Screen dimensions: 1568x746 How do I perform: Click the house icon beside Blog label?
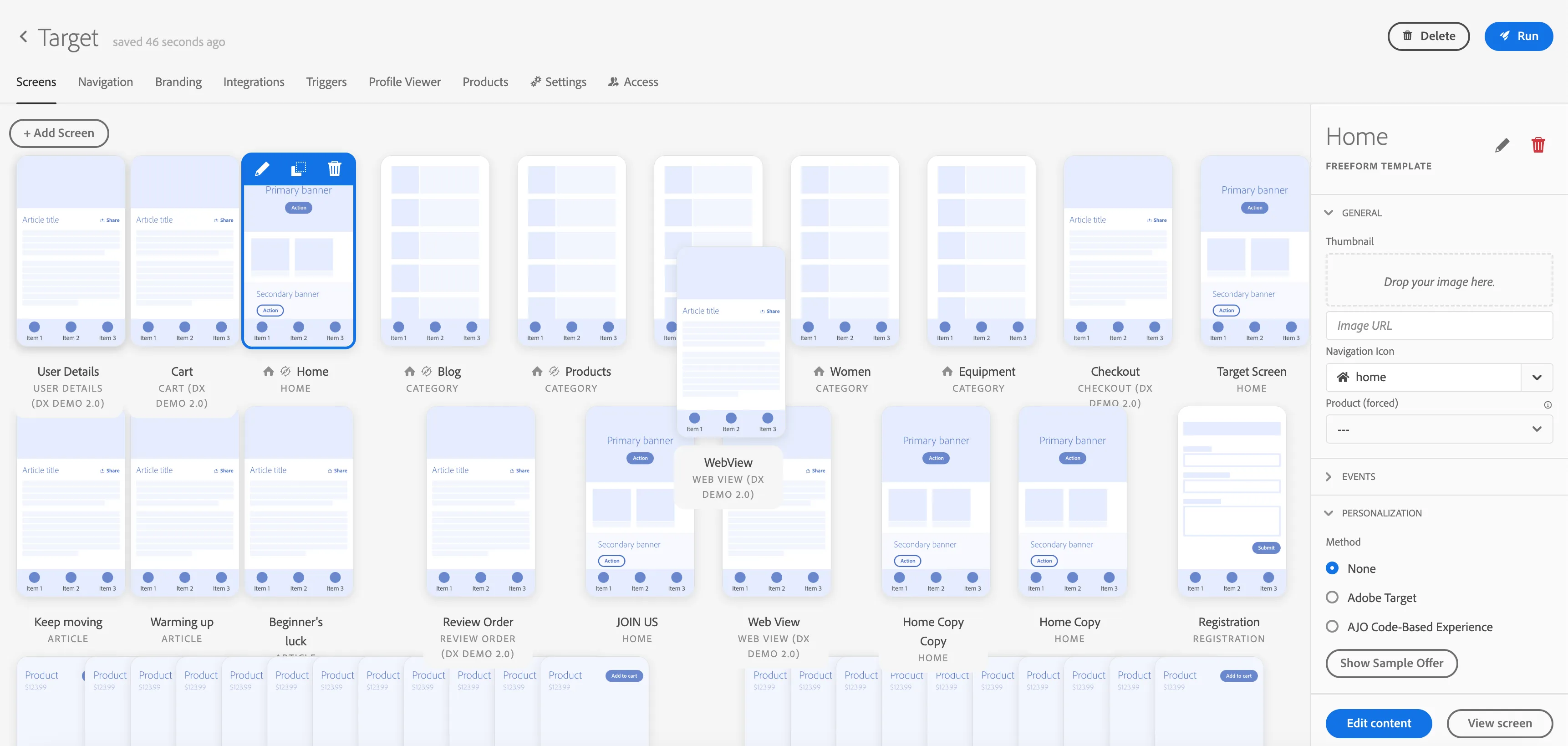(410, 371)
